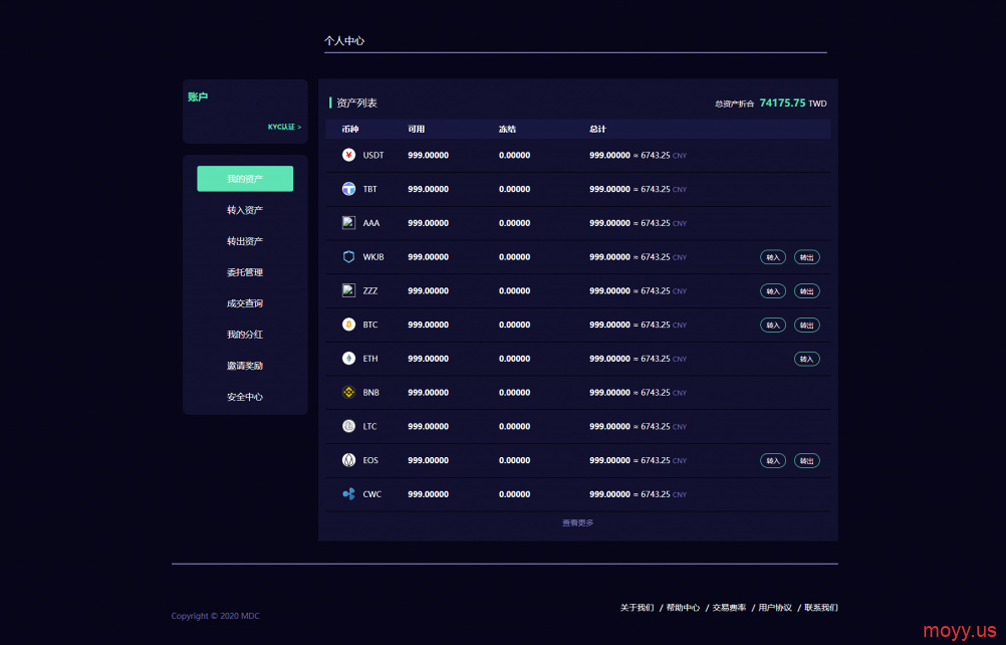Click 转出 button in WKJB row
This screenshot has height=645, width=1006.
(806, 257)
